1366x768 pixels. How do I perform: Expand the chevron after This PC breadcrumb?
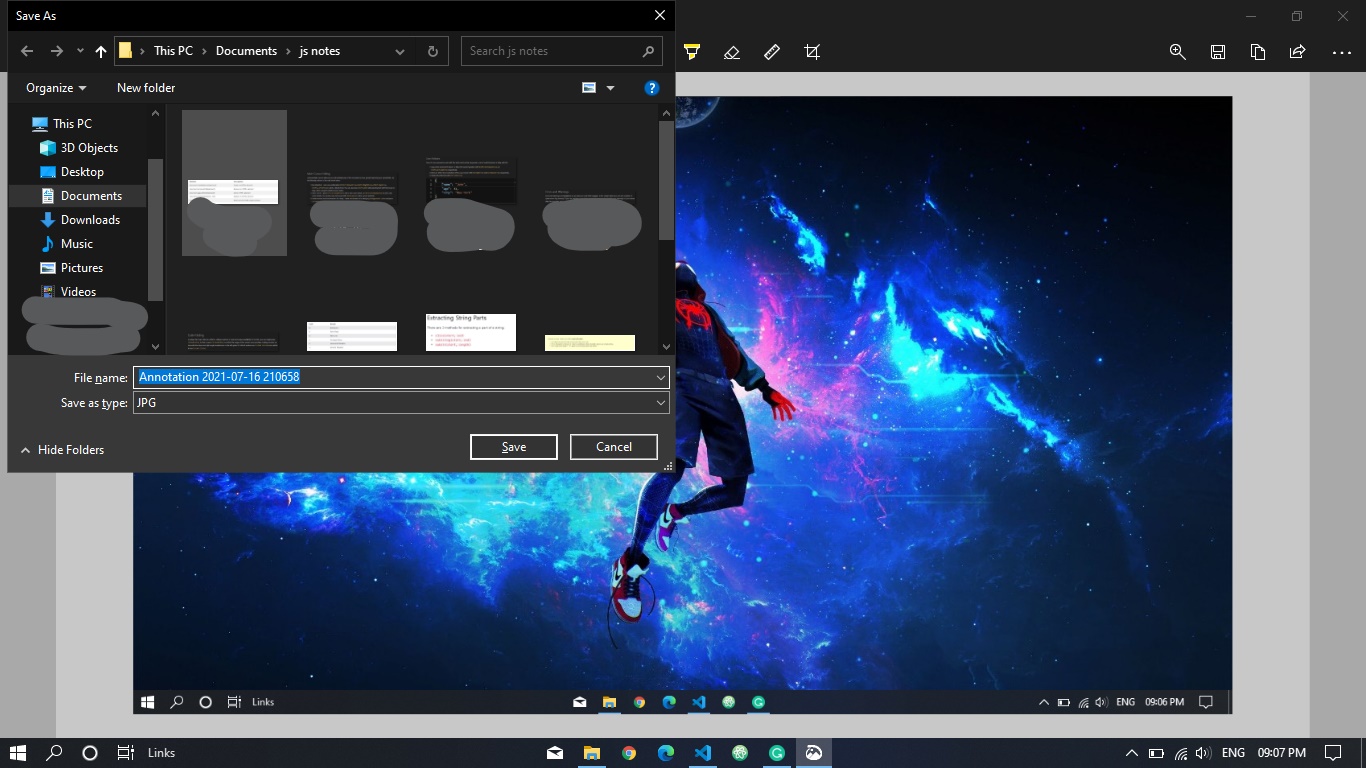coord(204,51)
